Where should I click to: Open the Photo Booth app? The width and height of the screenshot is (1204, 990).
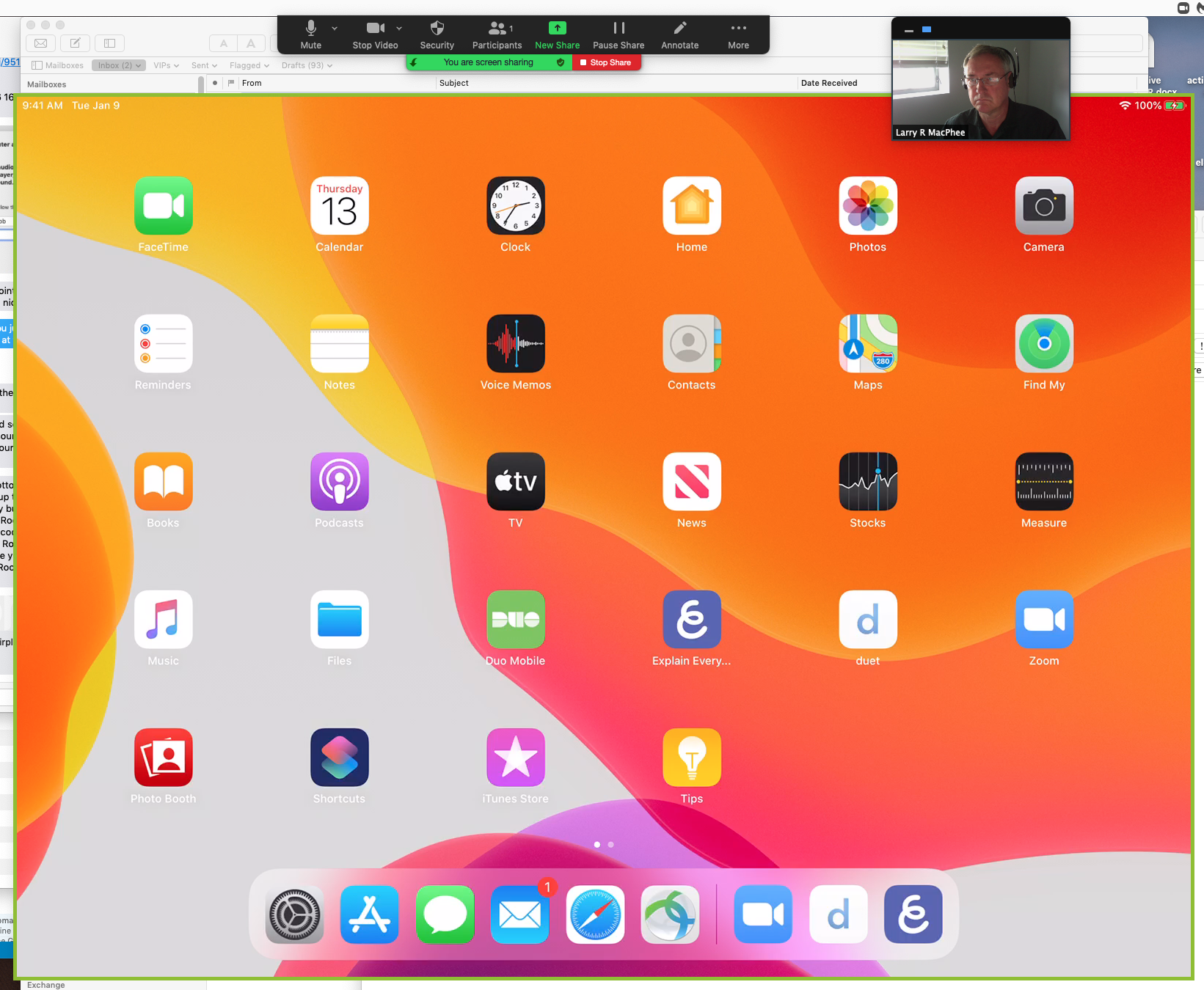[x=164, y=757]
